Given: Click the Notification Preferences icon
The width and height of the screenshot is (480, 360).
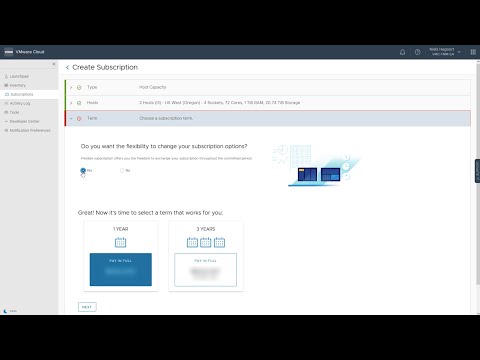Looking at the screenshot, I should pyautogui.click(x=6, y=130).
